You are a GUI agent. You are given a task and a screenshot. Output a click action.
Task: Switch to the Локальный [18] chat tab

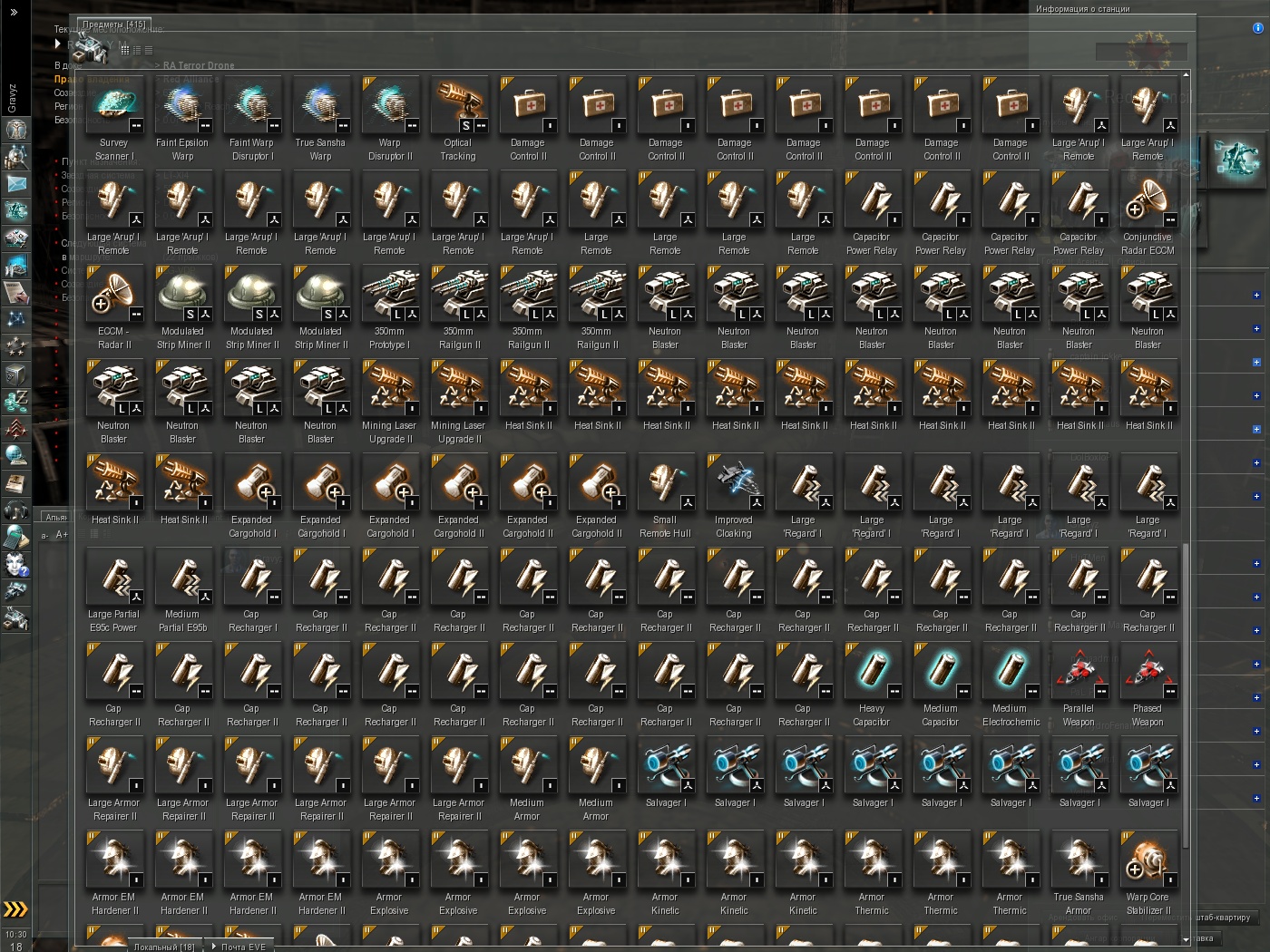point(164,947)
